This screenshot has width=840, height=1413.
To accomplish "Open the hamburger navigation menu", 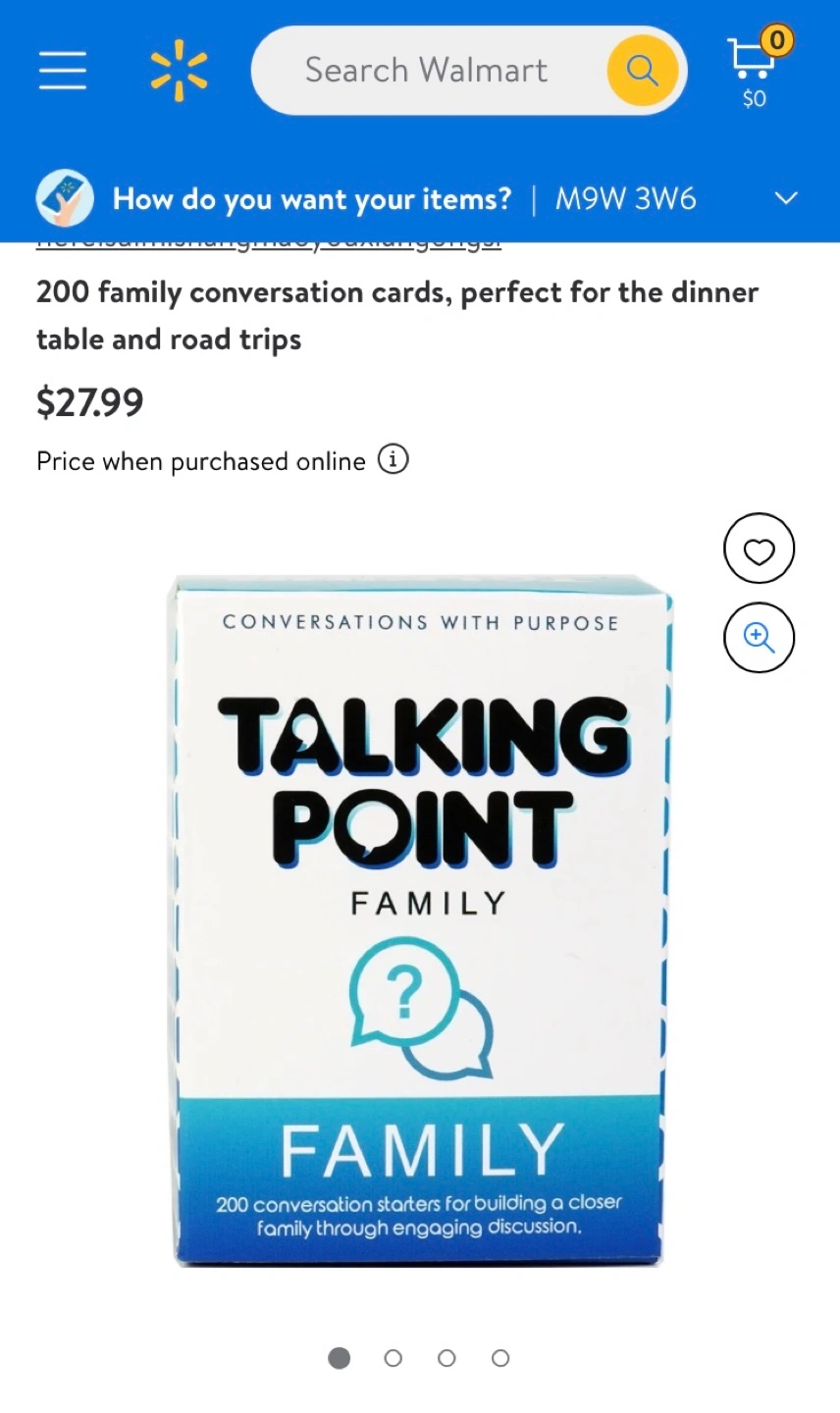I will 63,71.
